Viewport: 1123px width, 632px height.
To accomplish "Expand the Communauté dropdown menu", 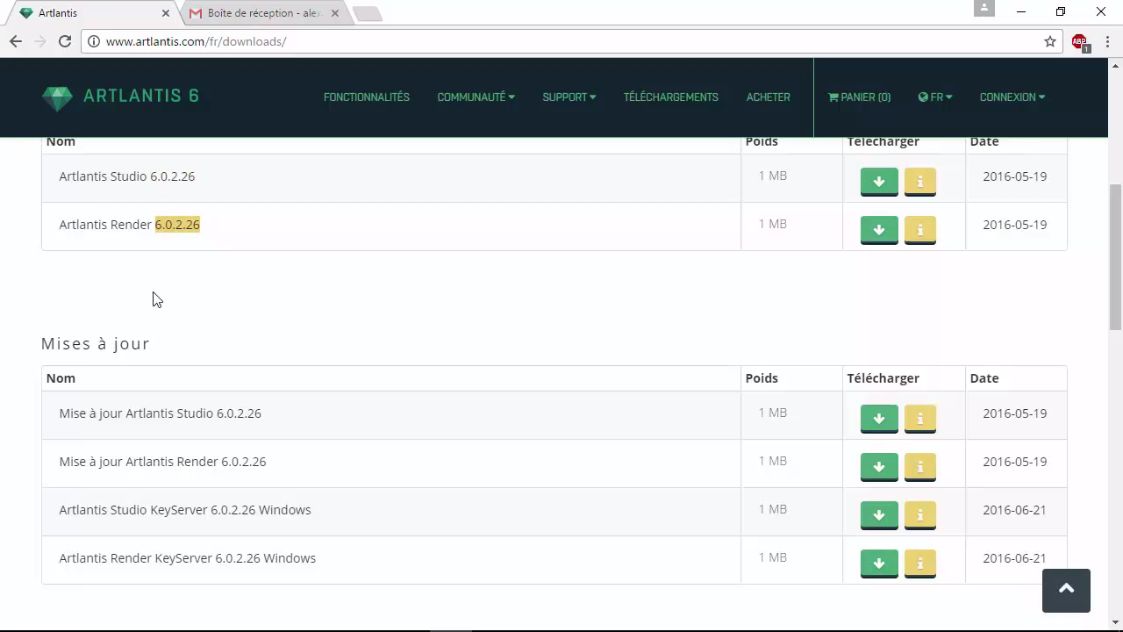I will pos(476,97).
